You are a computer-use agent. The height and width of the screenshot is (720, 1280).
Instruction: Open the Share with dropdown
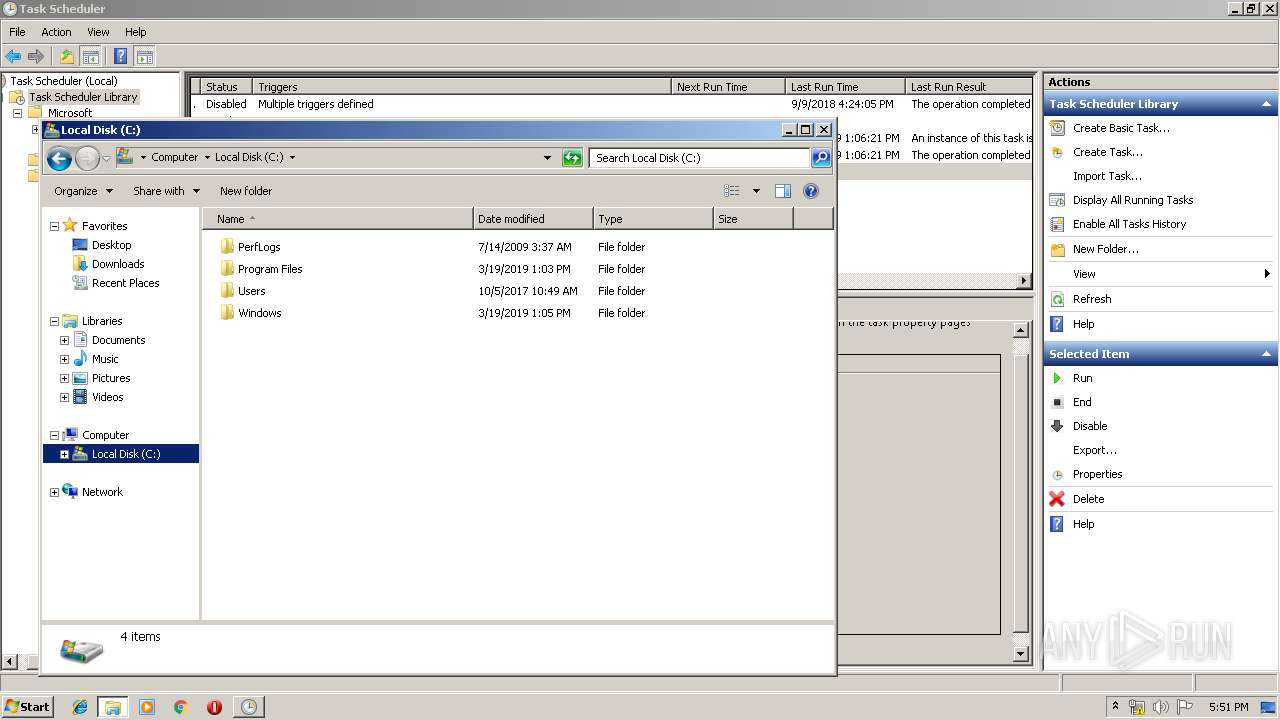[x=167, y=191]
